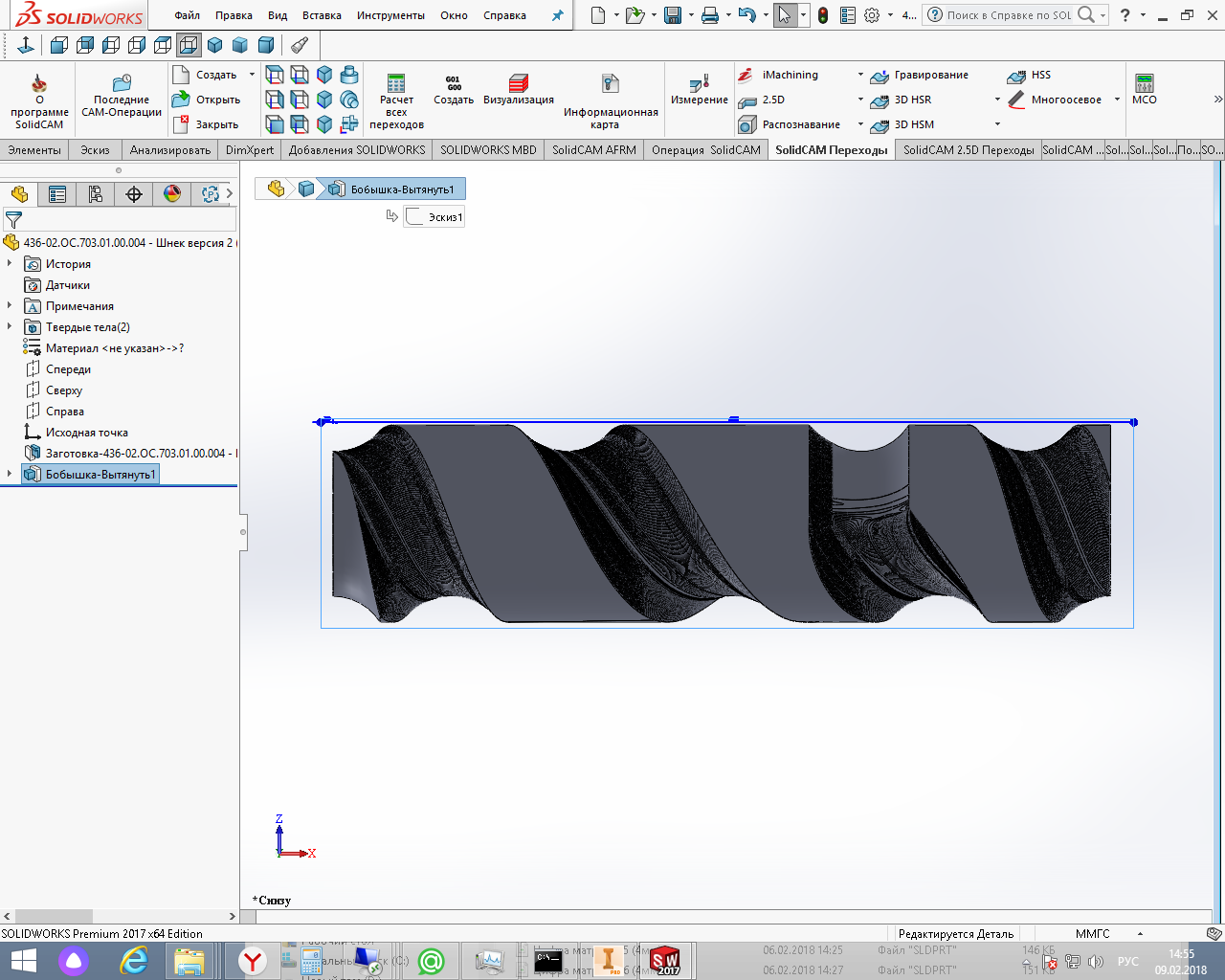Select the 2.5D milling operation
This screenshot has height=980, width=1225.
[762, 100]
